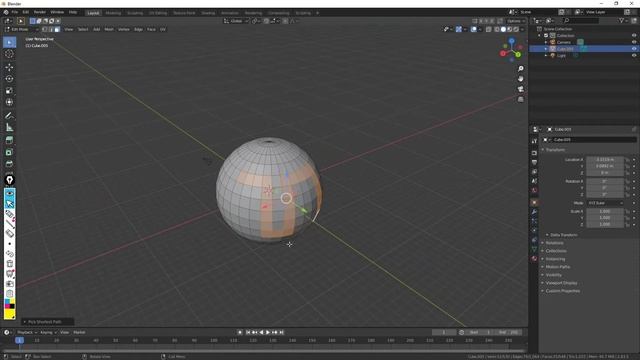Viewport: 640px width, 360px height.
Task: Open the Render properties tab
Action: coord(534,153)
